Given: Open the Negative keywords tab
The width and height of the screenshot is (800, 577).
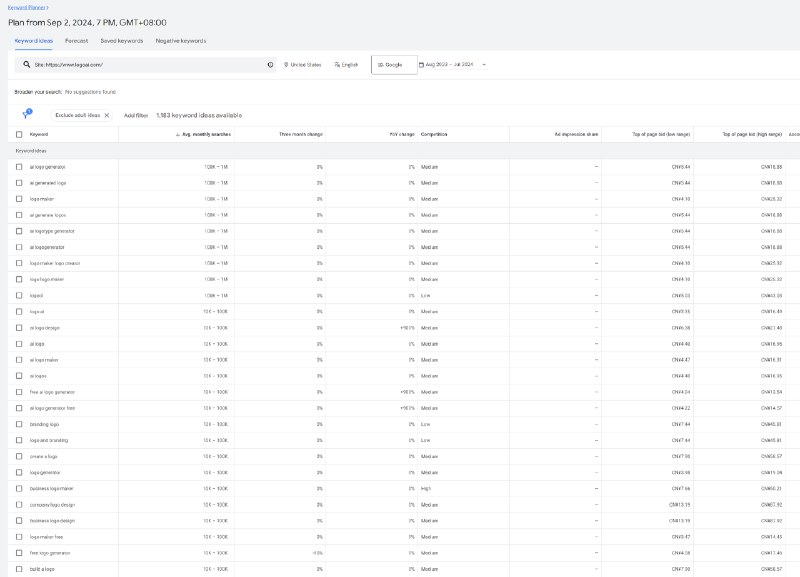Looking at the screenshot, I should [x=181, y=41].
